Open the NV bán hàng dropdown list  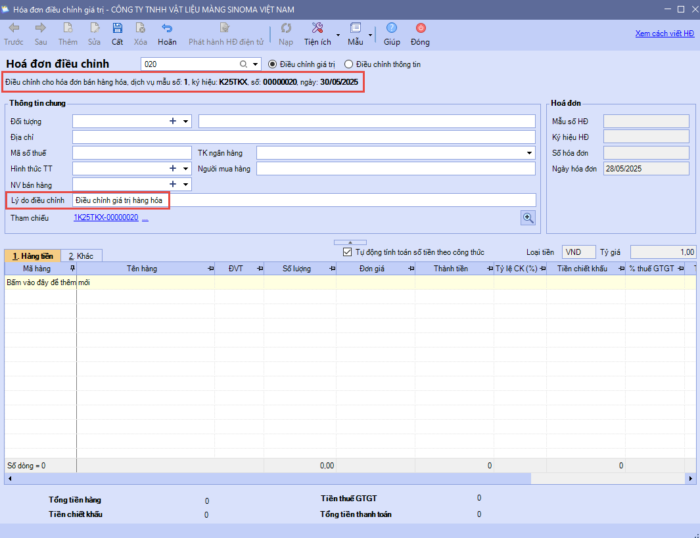pyautogui.click(x=186, y=184)
